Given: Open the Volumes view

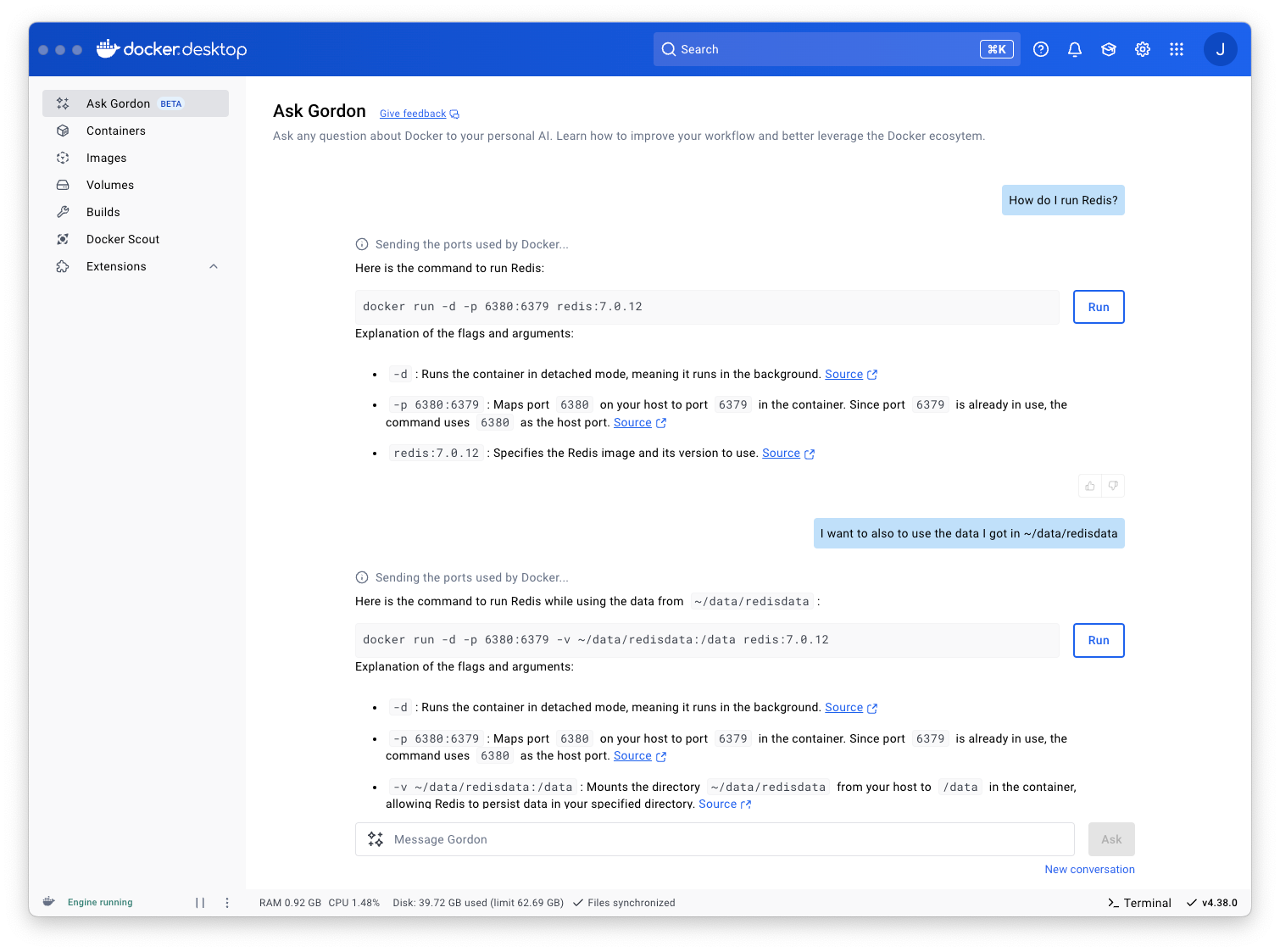Looking at the screenshot, I should tap(109, 185).
